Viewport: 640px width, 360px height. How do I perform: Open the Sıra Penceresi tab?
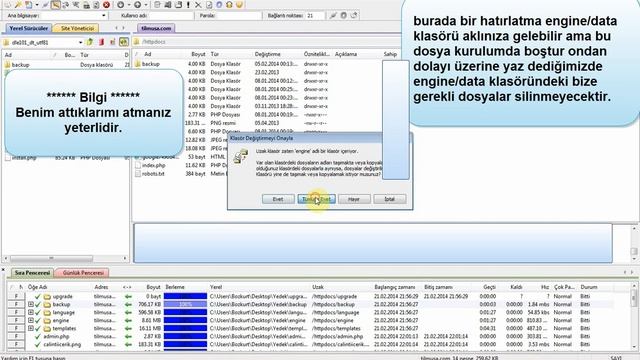point(32,272)
